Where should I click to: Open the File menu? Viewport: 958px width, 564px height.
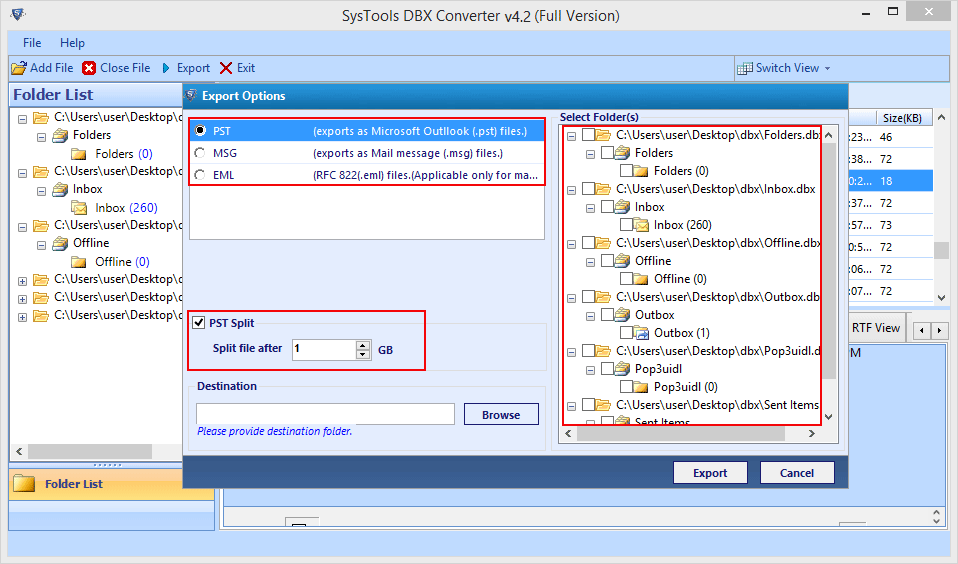[x=32, y=43]
